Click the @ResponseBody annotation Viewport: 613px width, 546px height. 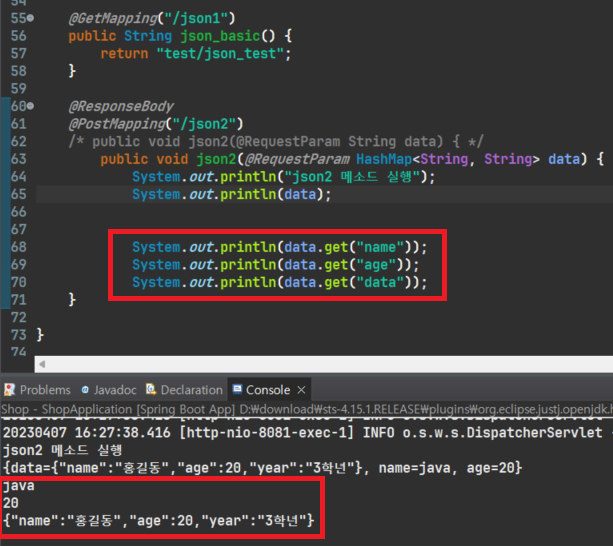tap(121, 106)
